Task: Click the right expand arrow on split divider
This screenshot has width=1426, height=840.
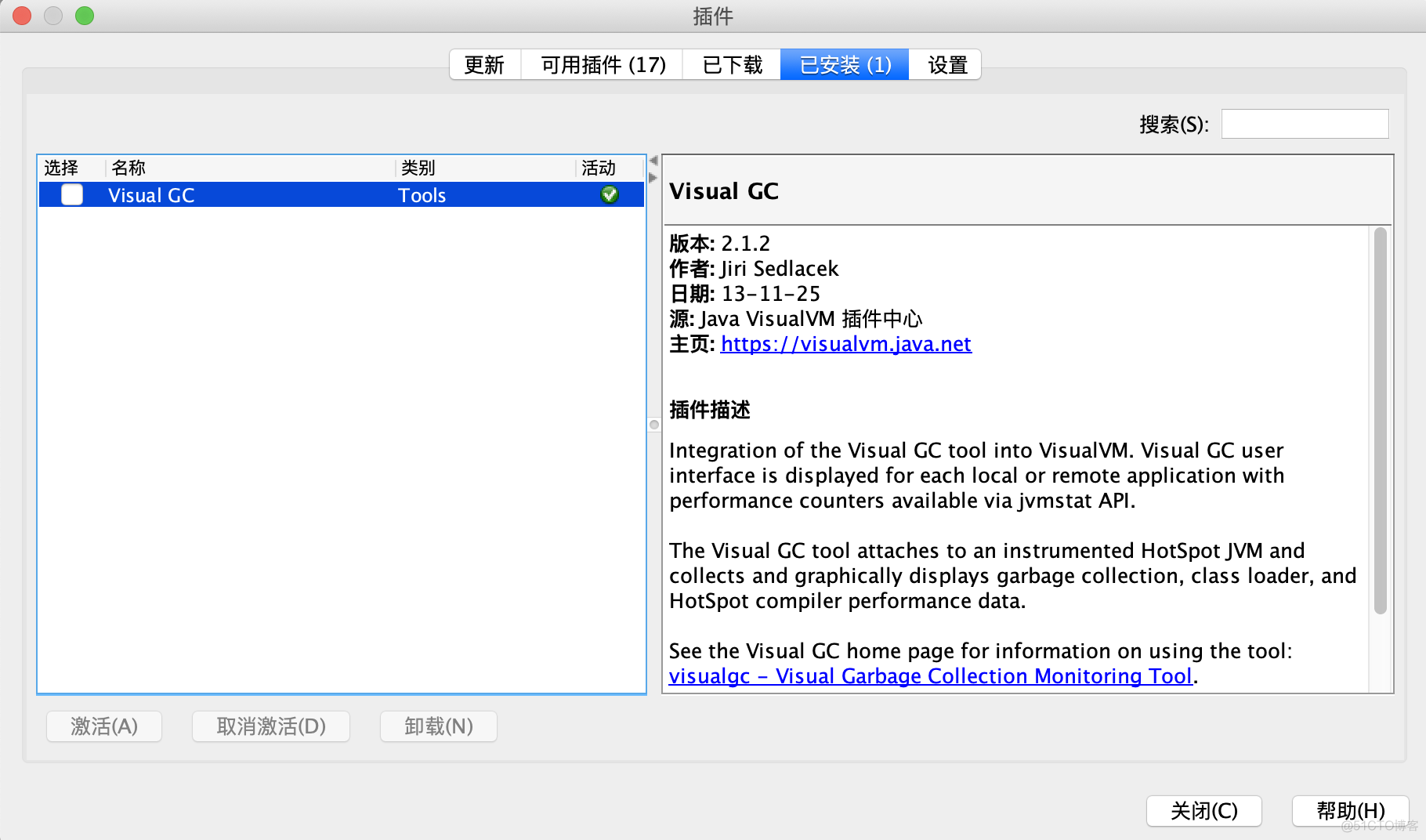Action: 653,177
